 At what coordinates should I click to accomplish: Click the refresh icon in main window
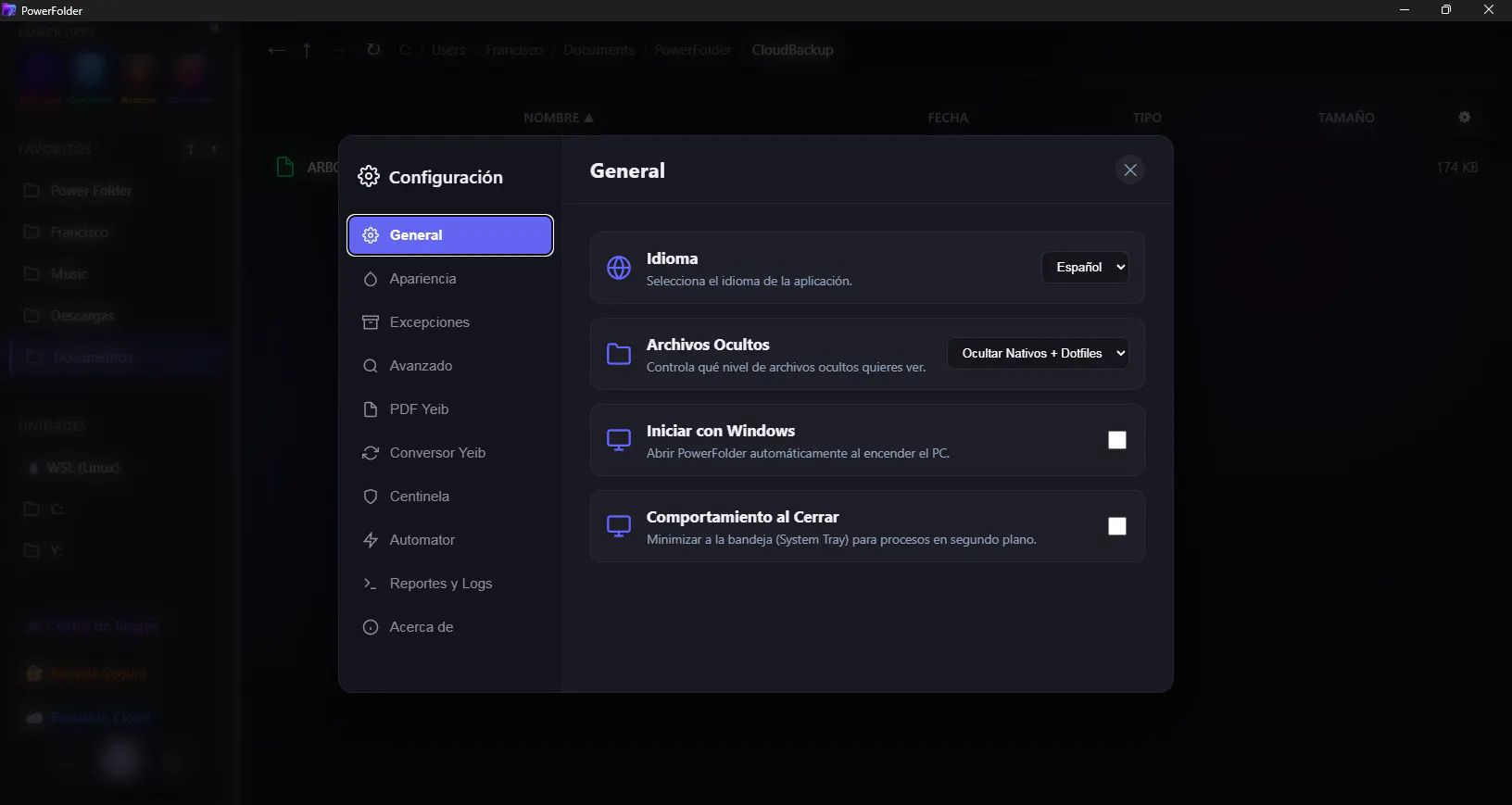373,50
